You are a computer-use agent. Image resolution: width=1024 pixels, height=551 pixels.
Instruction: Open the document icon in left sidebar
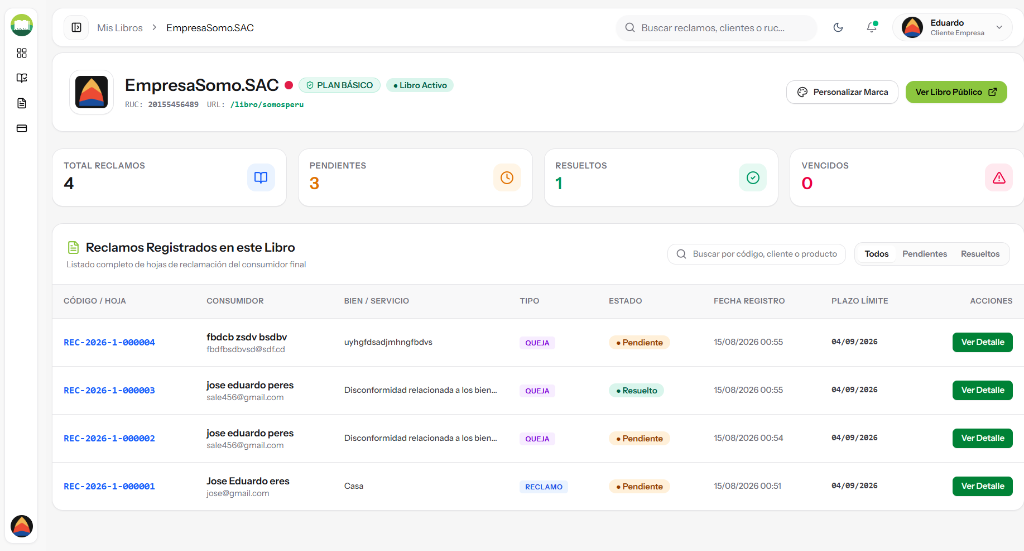tap(22, 103)
